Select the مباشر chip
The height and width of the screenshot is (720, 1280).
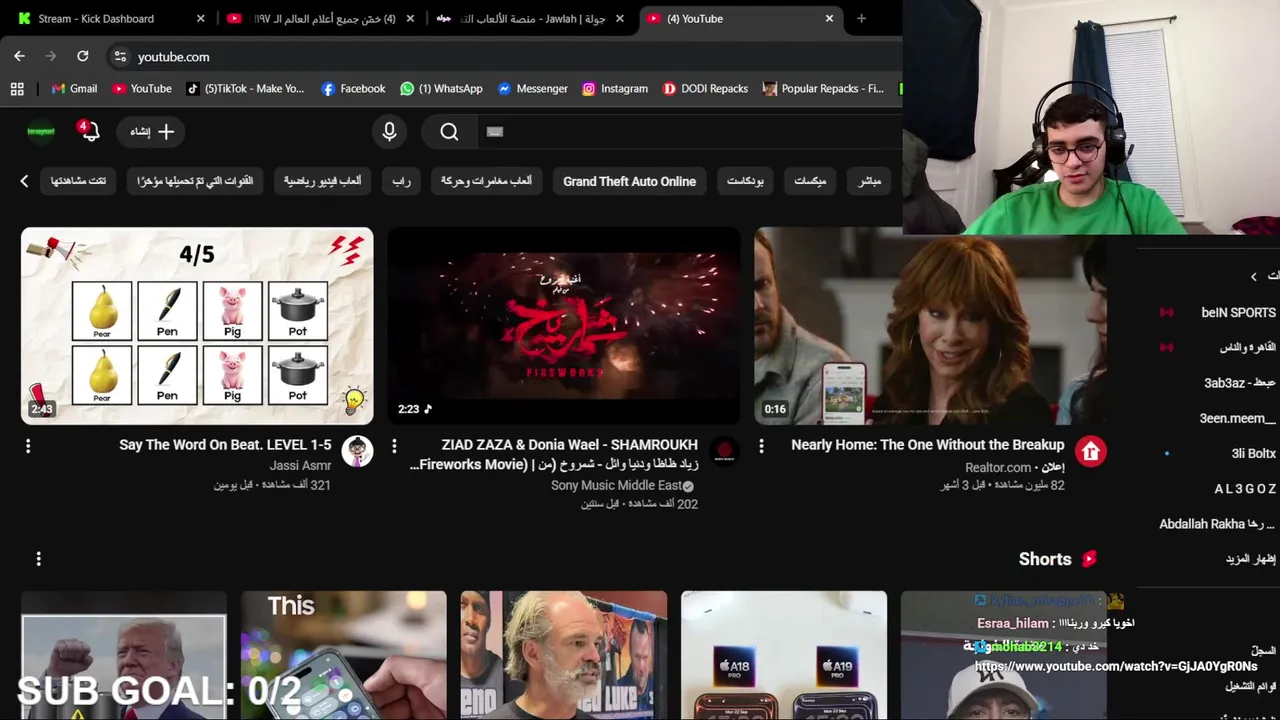point(870,181)
